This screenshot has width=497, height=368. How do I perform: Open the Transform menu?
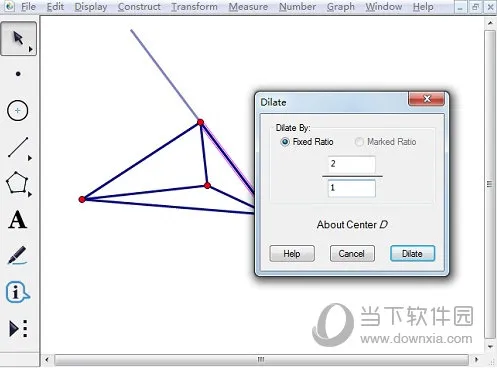194,7
